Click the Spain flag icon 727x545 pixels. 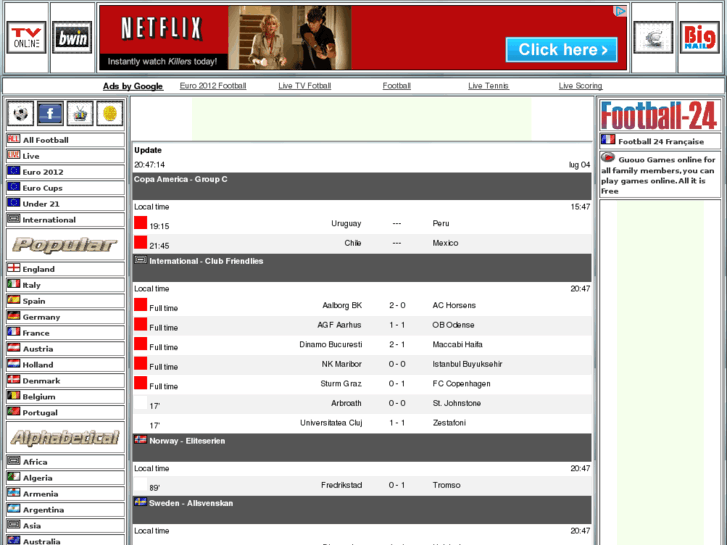[13, 300]
